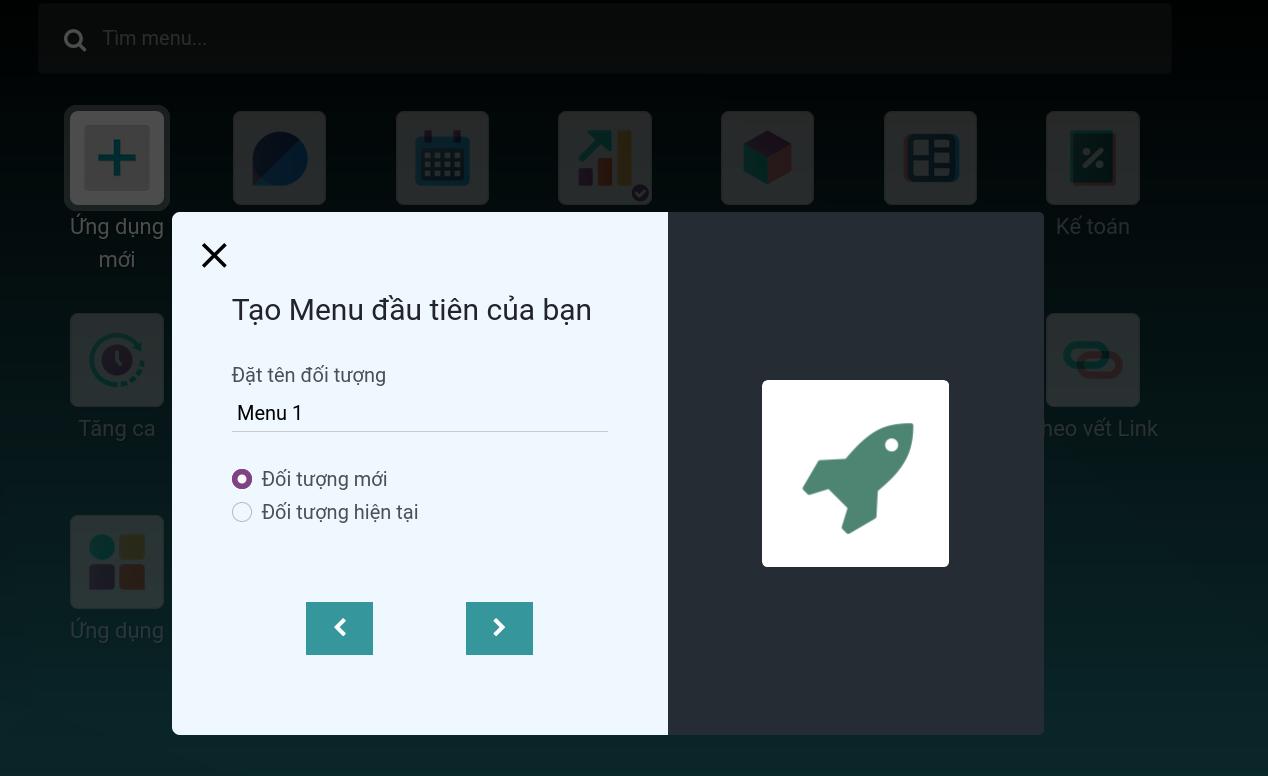This screenshot has height=776, width=1268.
Task: Open the Ứng dụng mới plus icon
Action: pyautogui.click(x=117, y=158)
